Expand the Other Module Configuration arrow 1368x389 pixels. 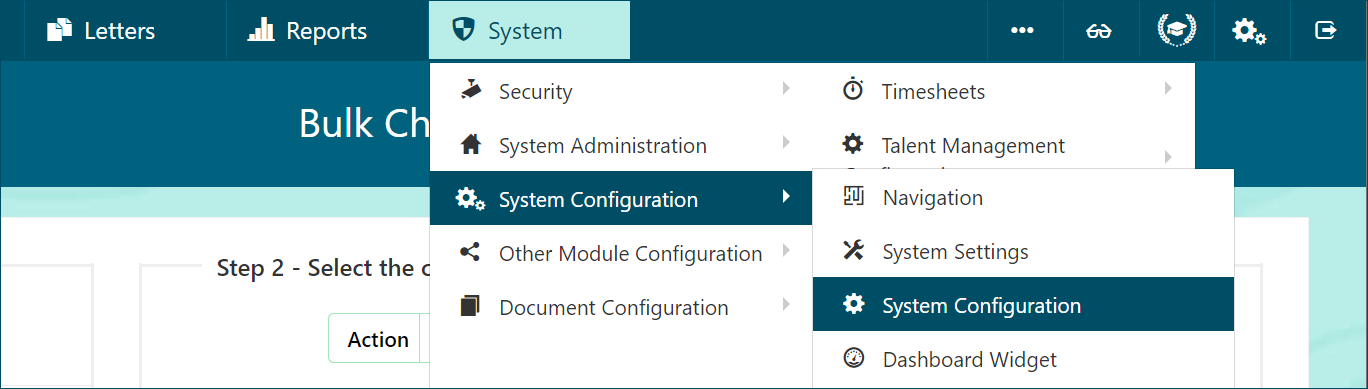pyautogui.click(x=786, y=251)
